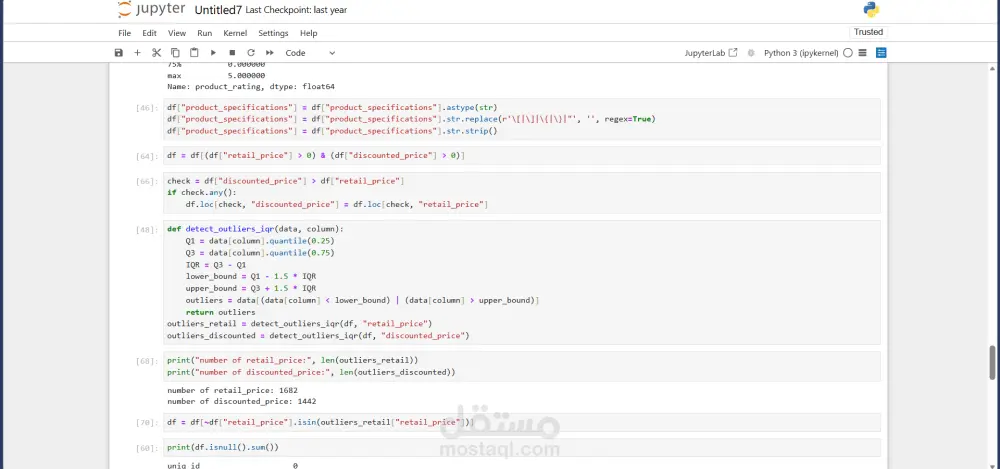Open the hamburger menu icon in the toolbar
Screen dimensions: 1000x469
[862, 53]
